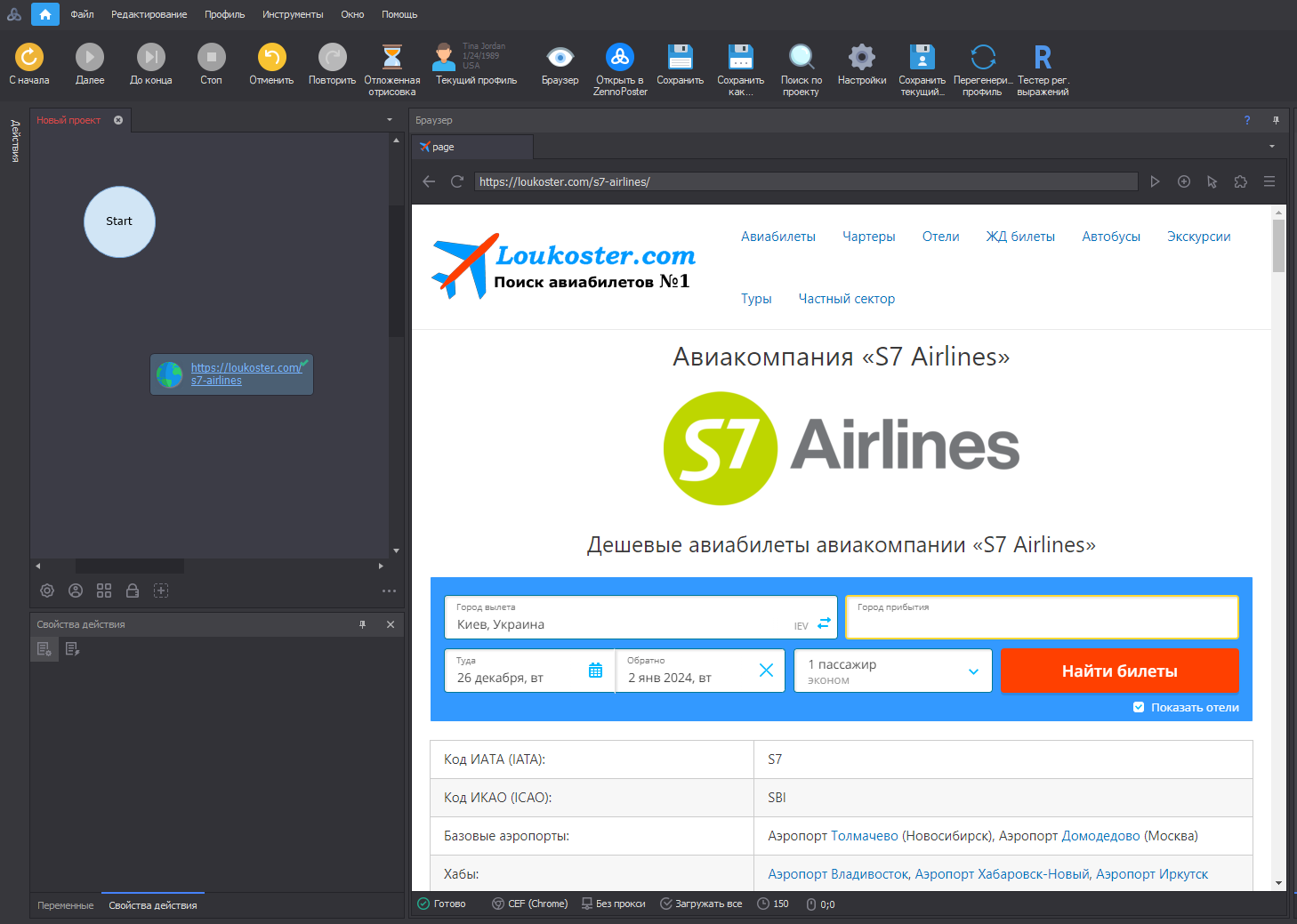1297x924 pixels.
Task: Open the ЖД билеты link
Action: tap(1020, 237)
